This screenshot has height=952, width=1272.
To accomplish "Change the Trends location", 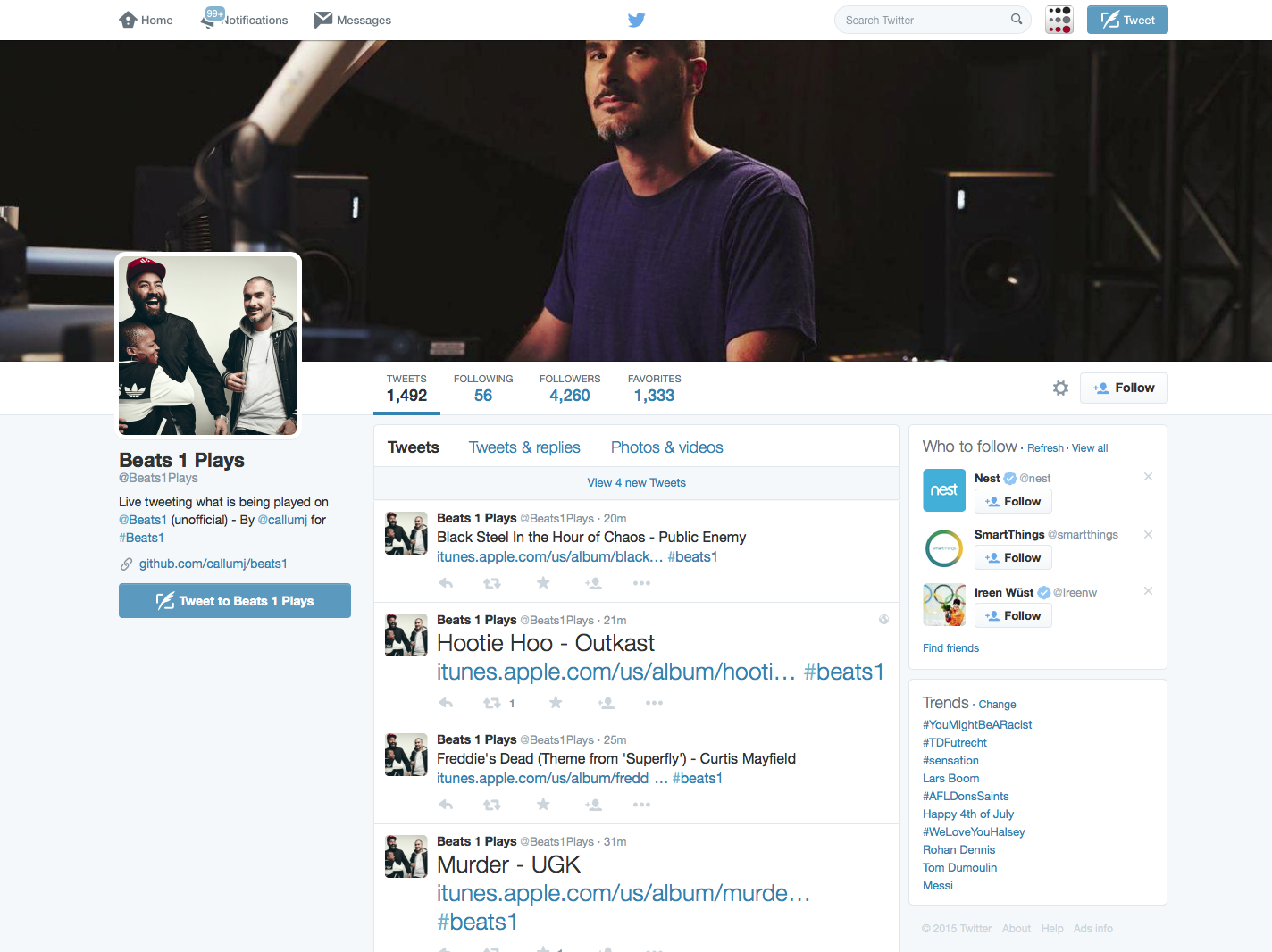I will (x=997, y=705).
